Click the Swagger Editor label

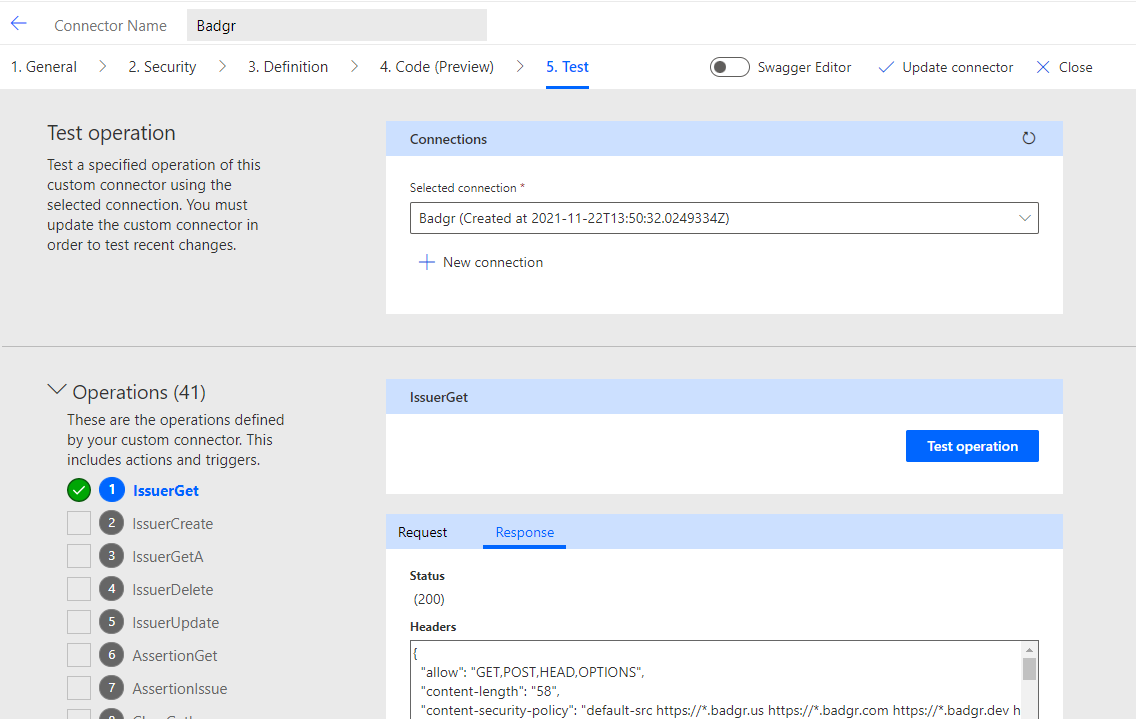coord(804,67)
